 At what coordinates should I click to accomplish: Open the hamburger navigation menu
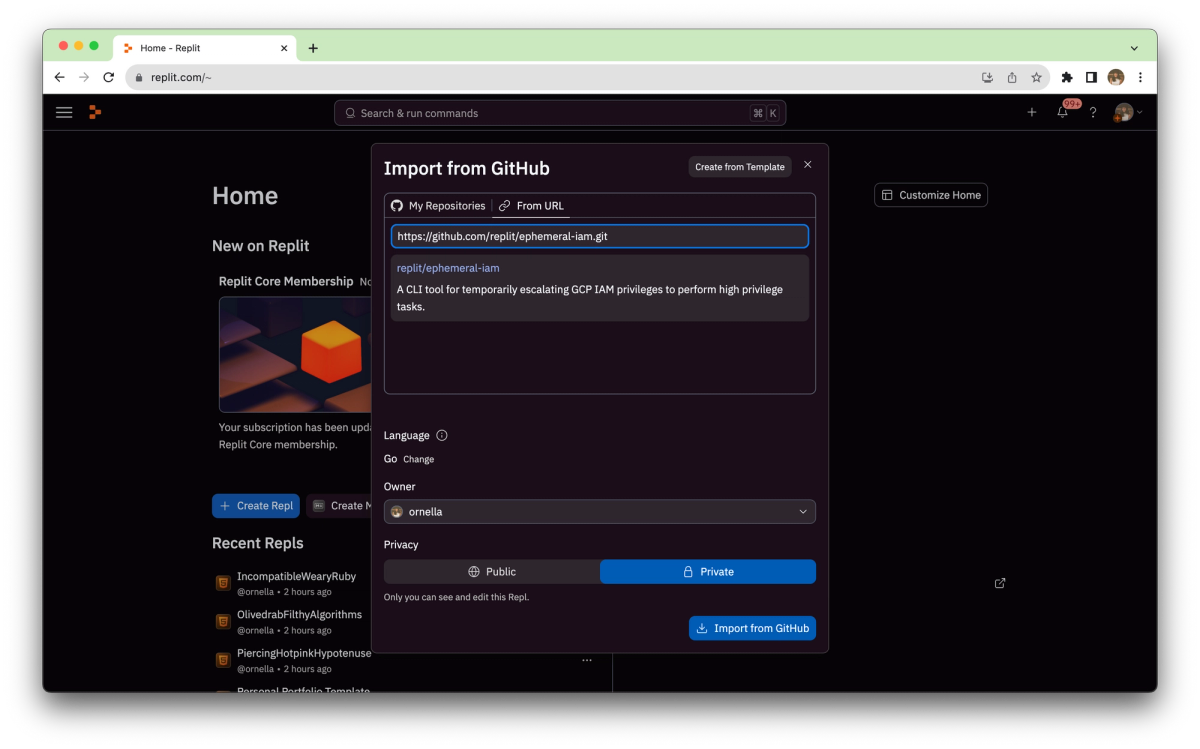pyautogui.click(x=64, y=112)
